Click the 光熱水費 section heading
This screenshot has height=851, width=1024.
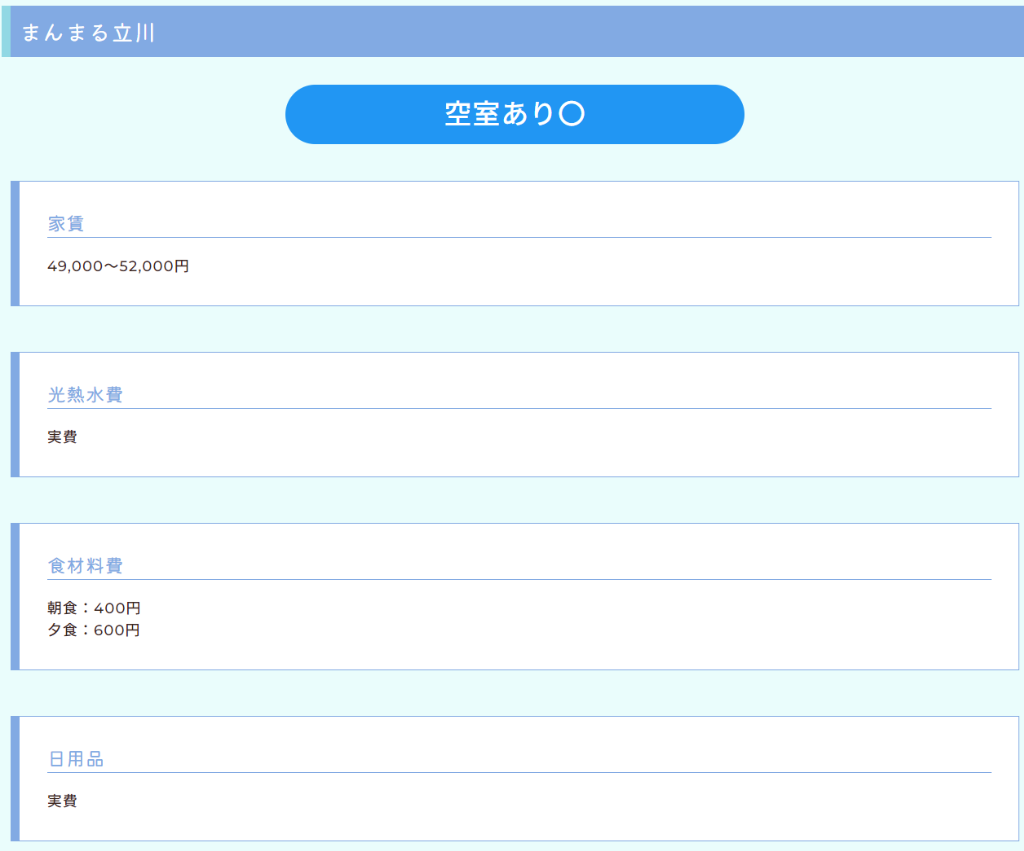[x=85, y=395]
